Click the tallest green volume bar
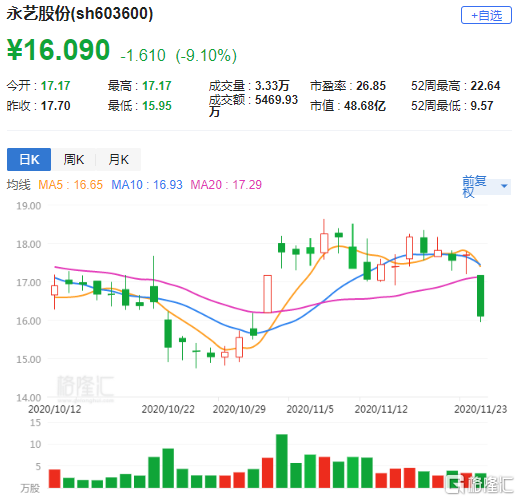 [282, 461]
